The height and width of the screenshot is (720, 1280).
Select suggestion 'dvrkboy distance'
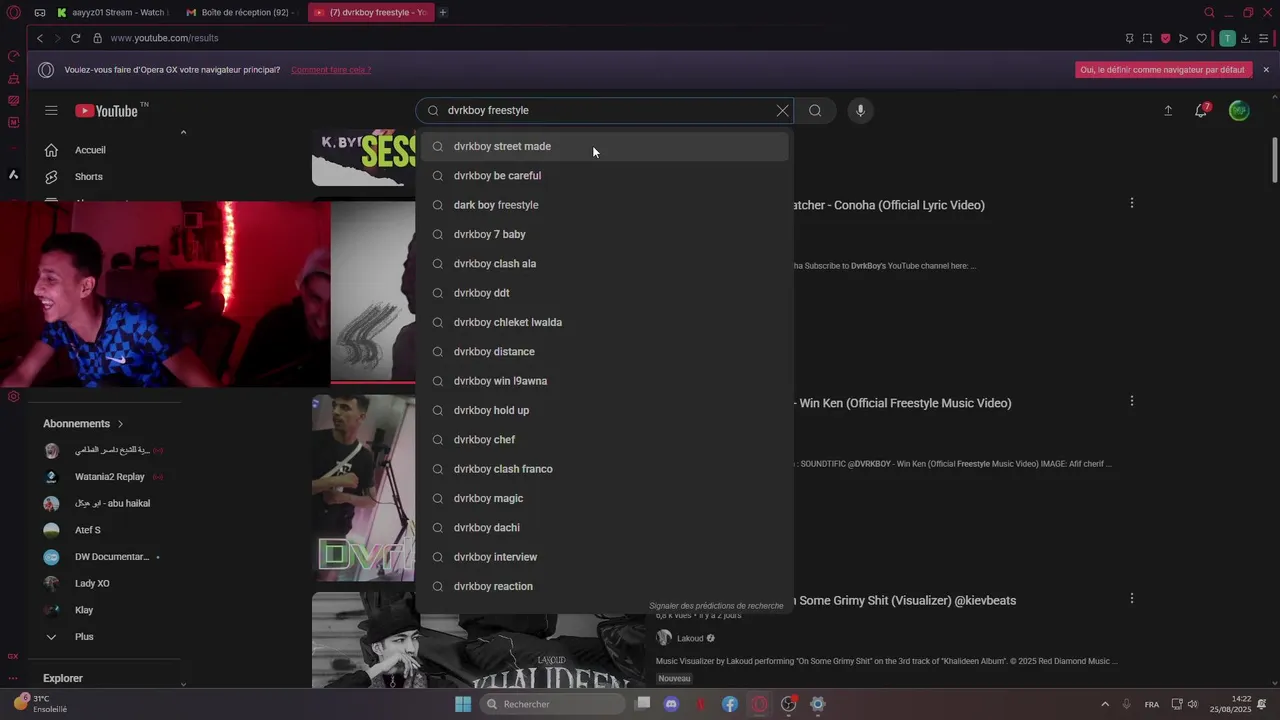[605, 351]
